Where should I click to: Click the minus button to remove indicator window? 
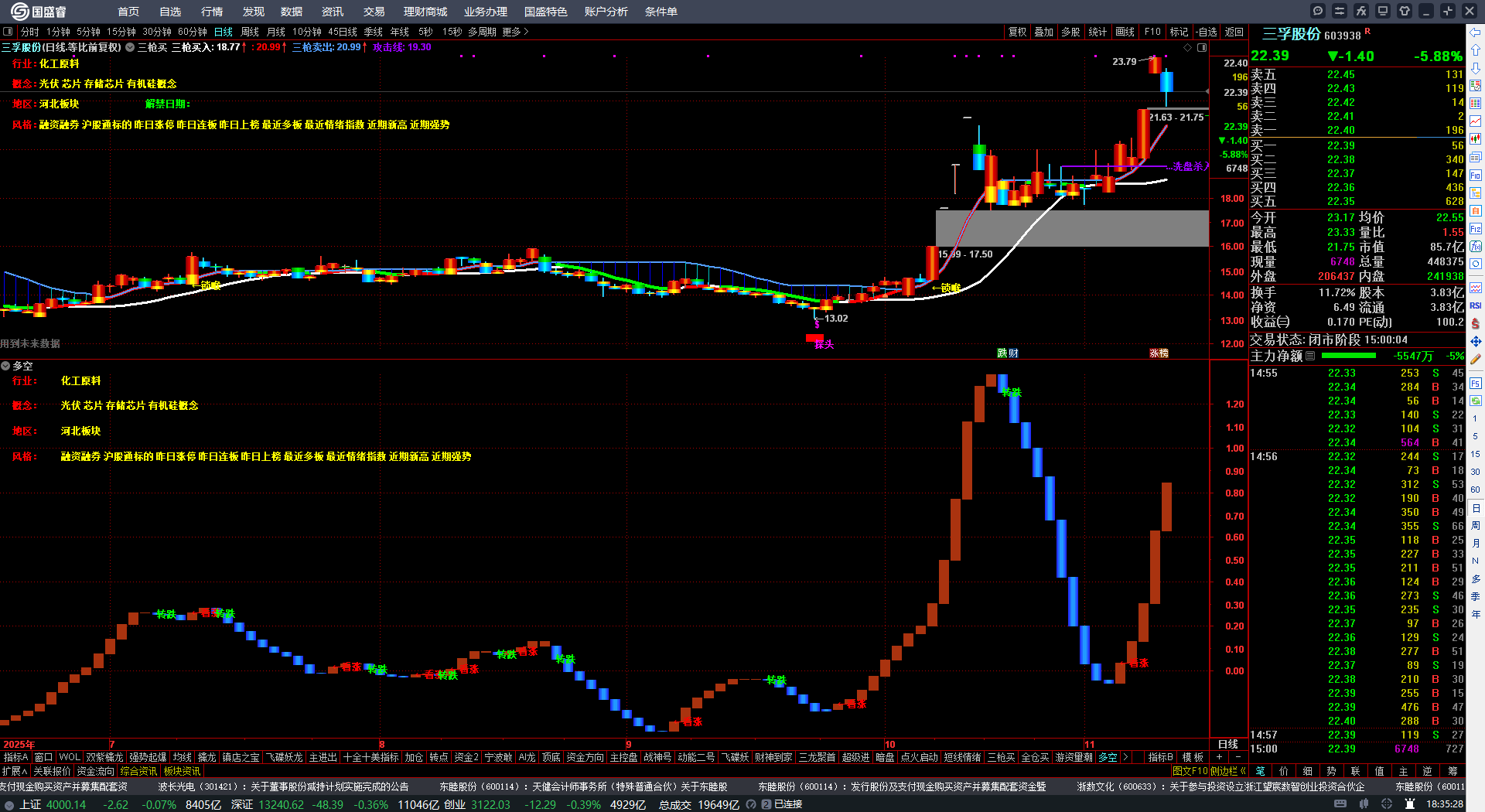[x=1237, y=757]
